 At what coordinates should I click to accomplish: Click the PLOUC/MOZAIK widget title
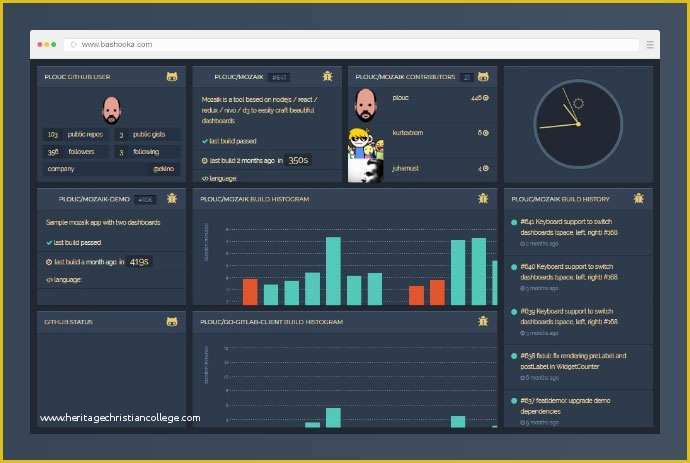tap(239, 77)
